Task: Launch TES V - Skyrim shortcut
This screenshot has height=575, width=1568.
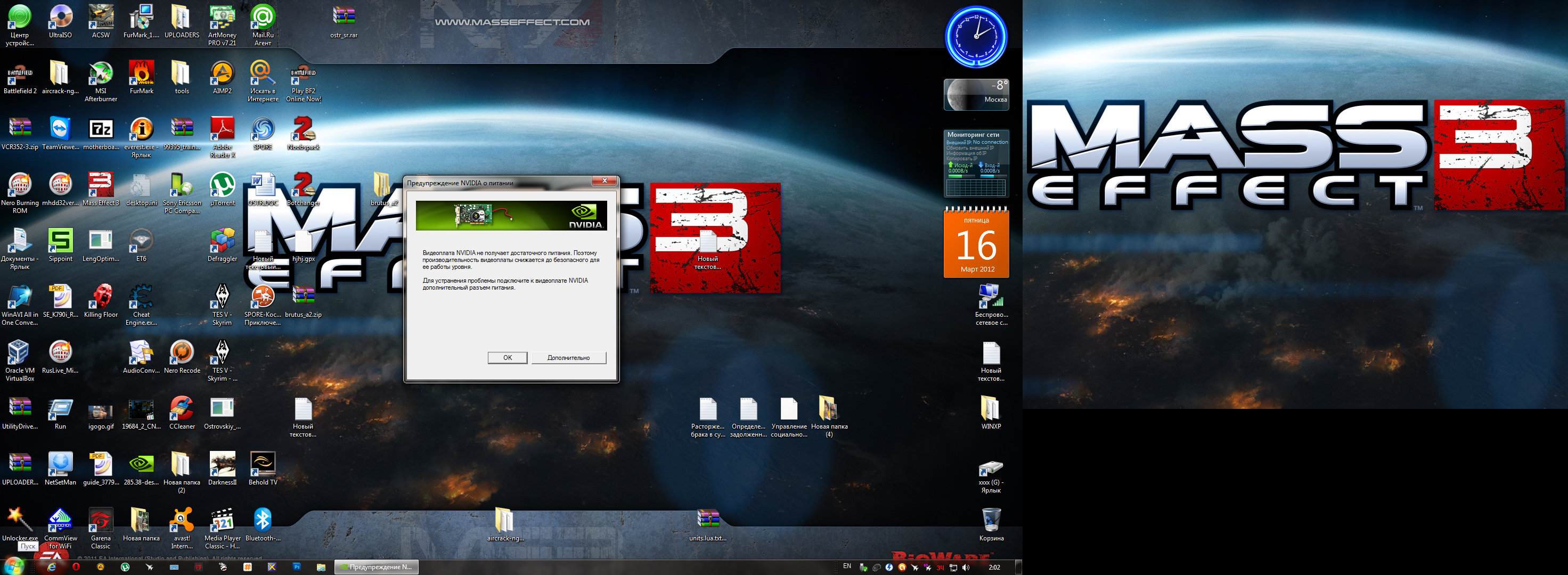Action: point(222,306)
